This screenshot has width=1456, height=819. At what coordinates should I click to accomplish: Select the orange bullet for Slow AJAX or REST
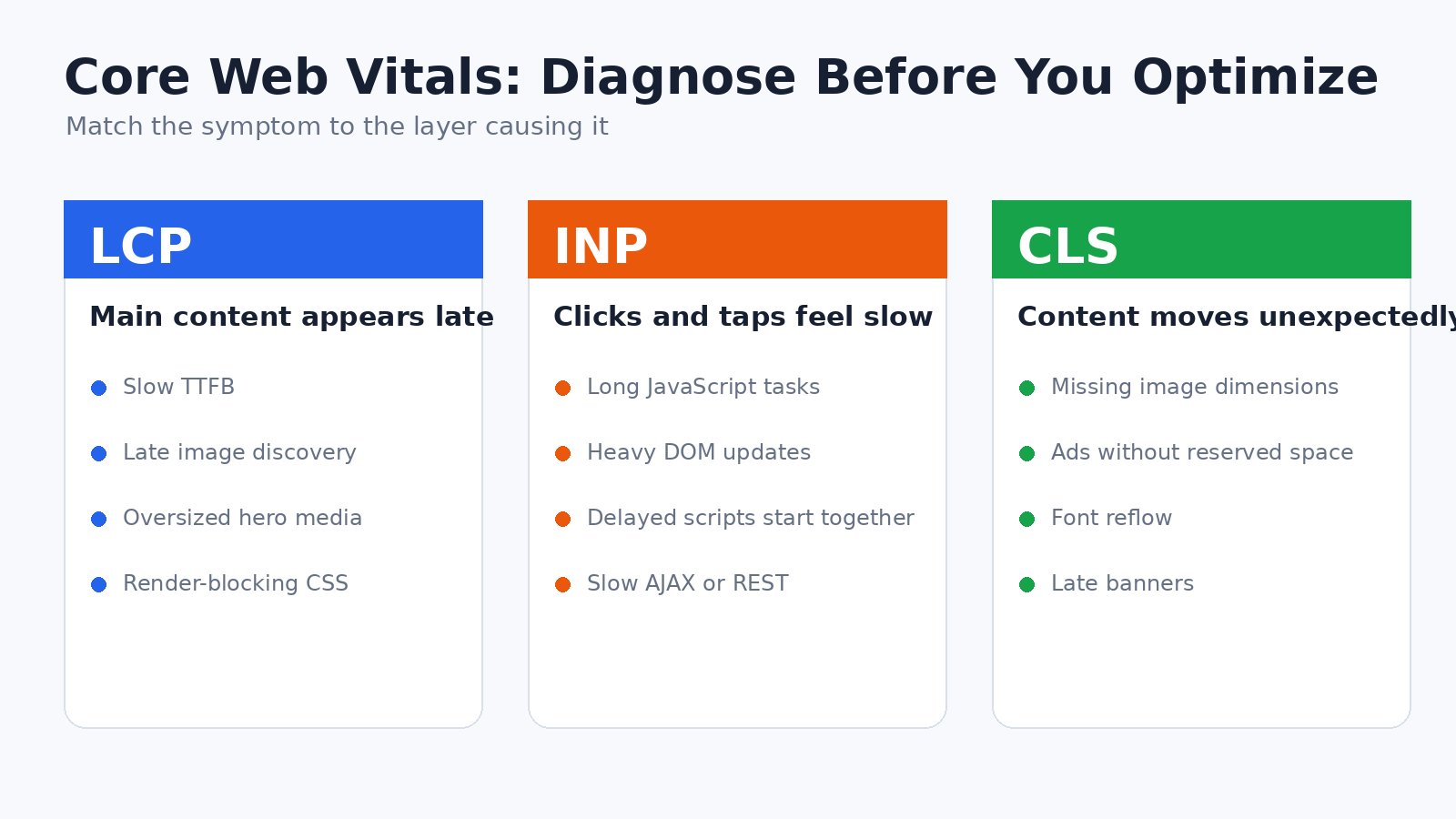coord(563,585)
